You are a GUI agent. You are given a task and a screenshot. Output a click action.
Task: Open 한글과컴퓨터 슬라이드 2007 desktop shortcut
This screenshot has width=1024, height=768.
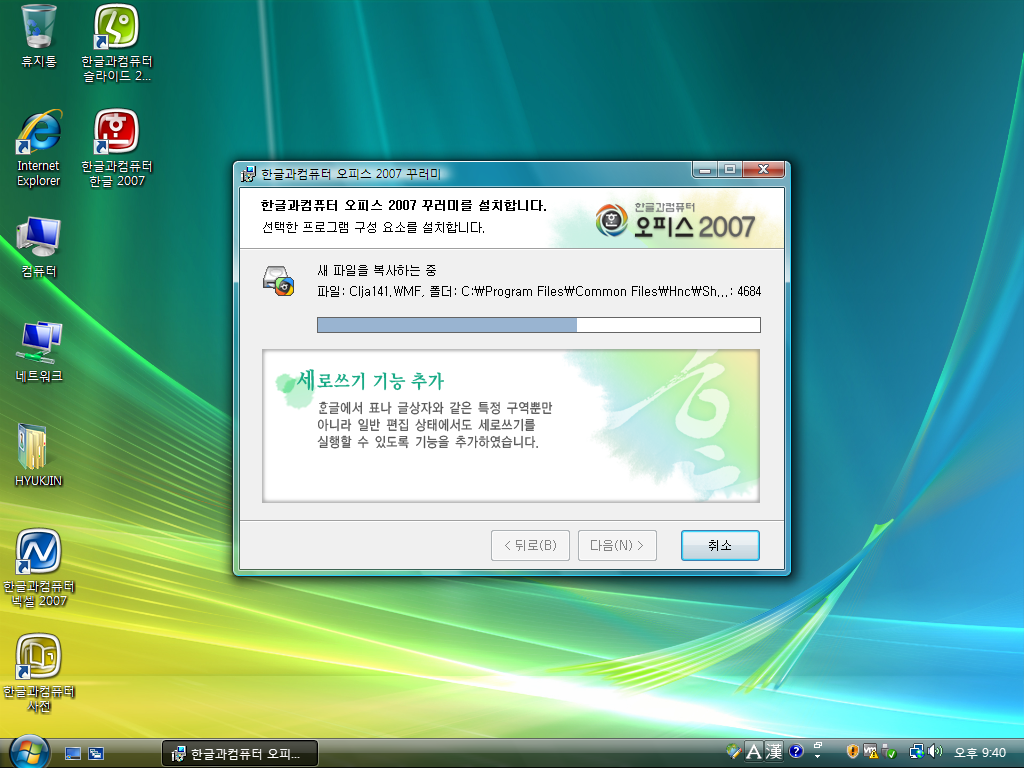(116, 43)
